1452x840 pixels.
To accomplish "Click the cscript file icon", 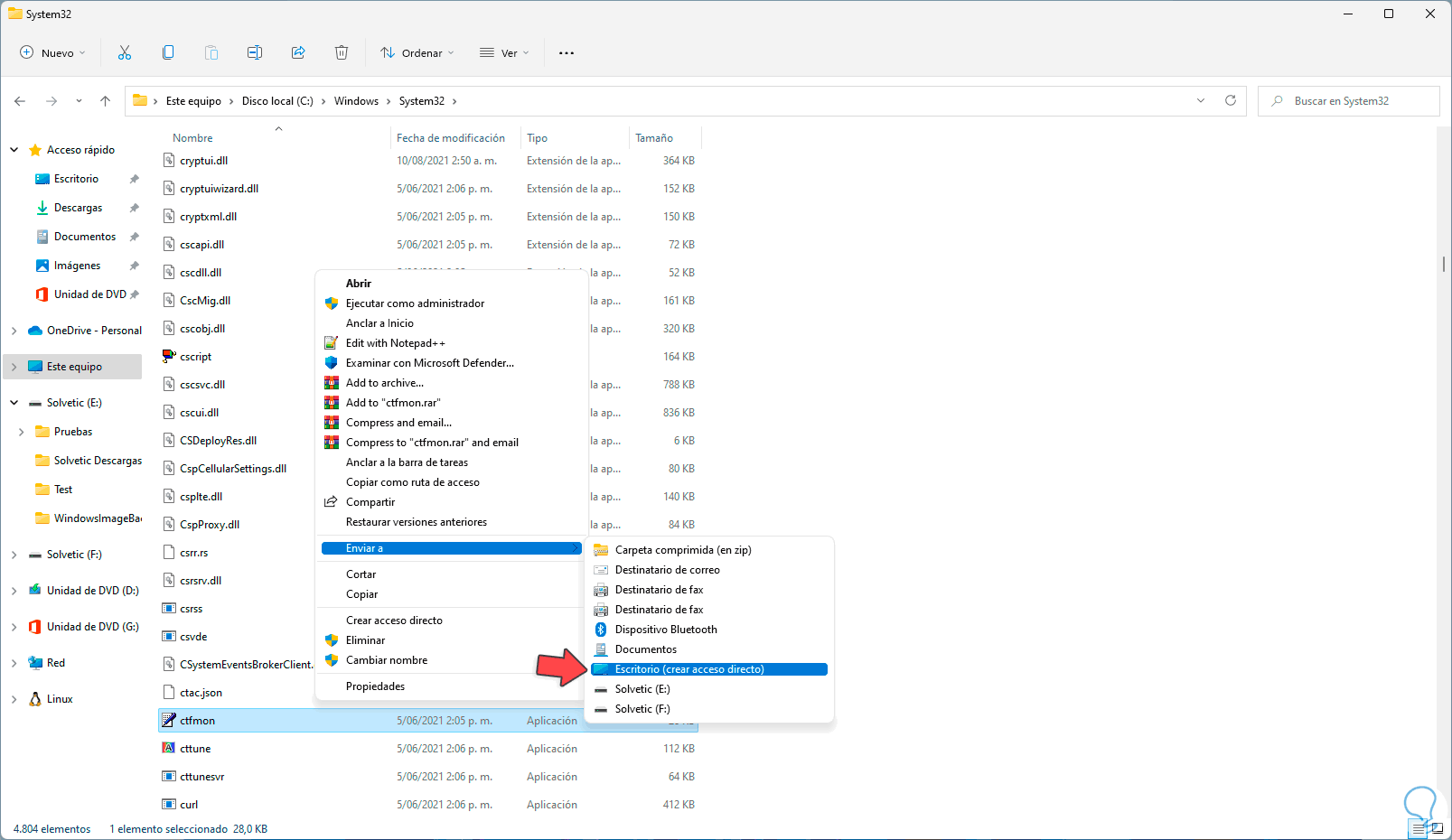I will pos(169,356).
